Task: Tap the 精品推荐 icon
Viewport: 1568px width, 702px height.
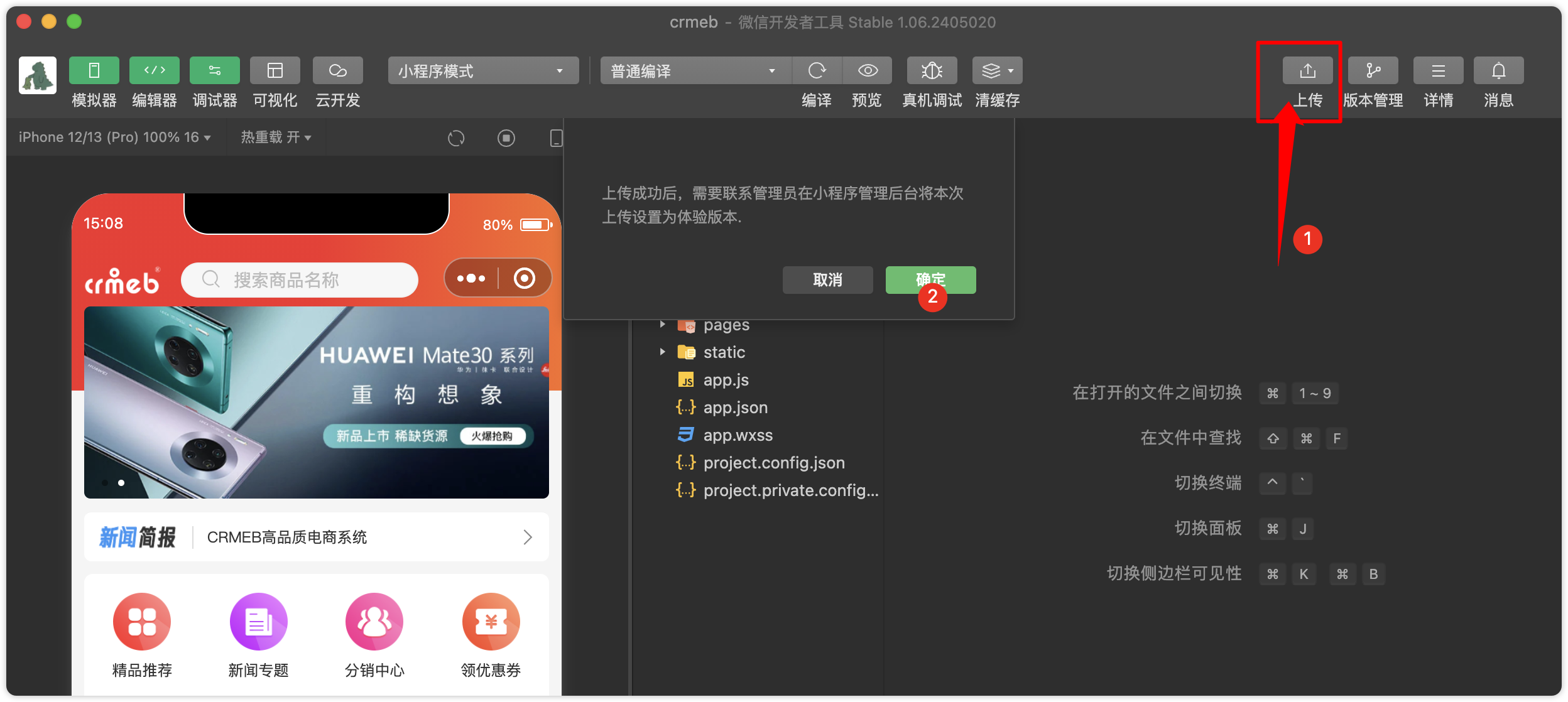Action: (142, 622)
